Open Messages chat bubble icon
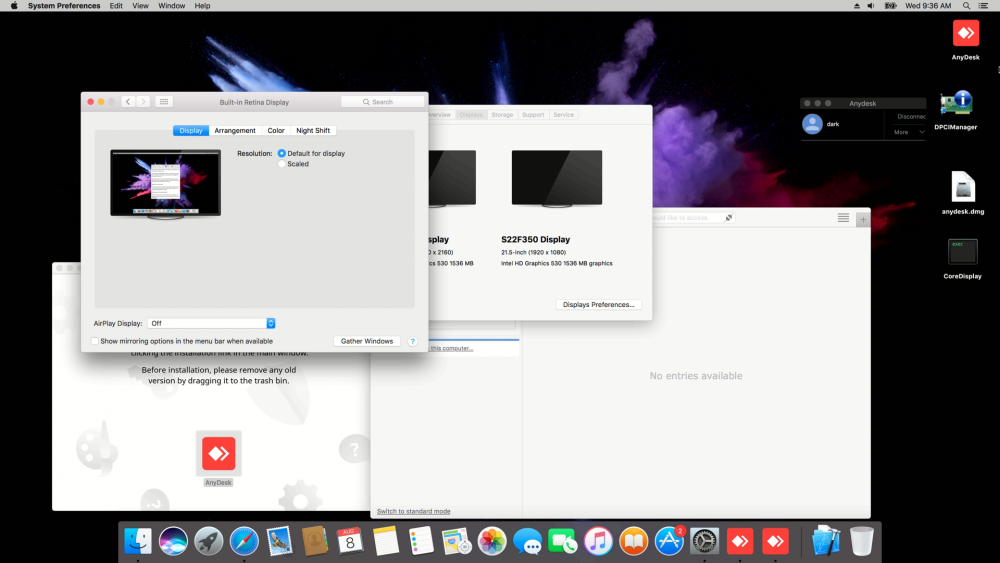This screenshot has height=563, width=1000. pos(527,541)
